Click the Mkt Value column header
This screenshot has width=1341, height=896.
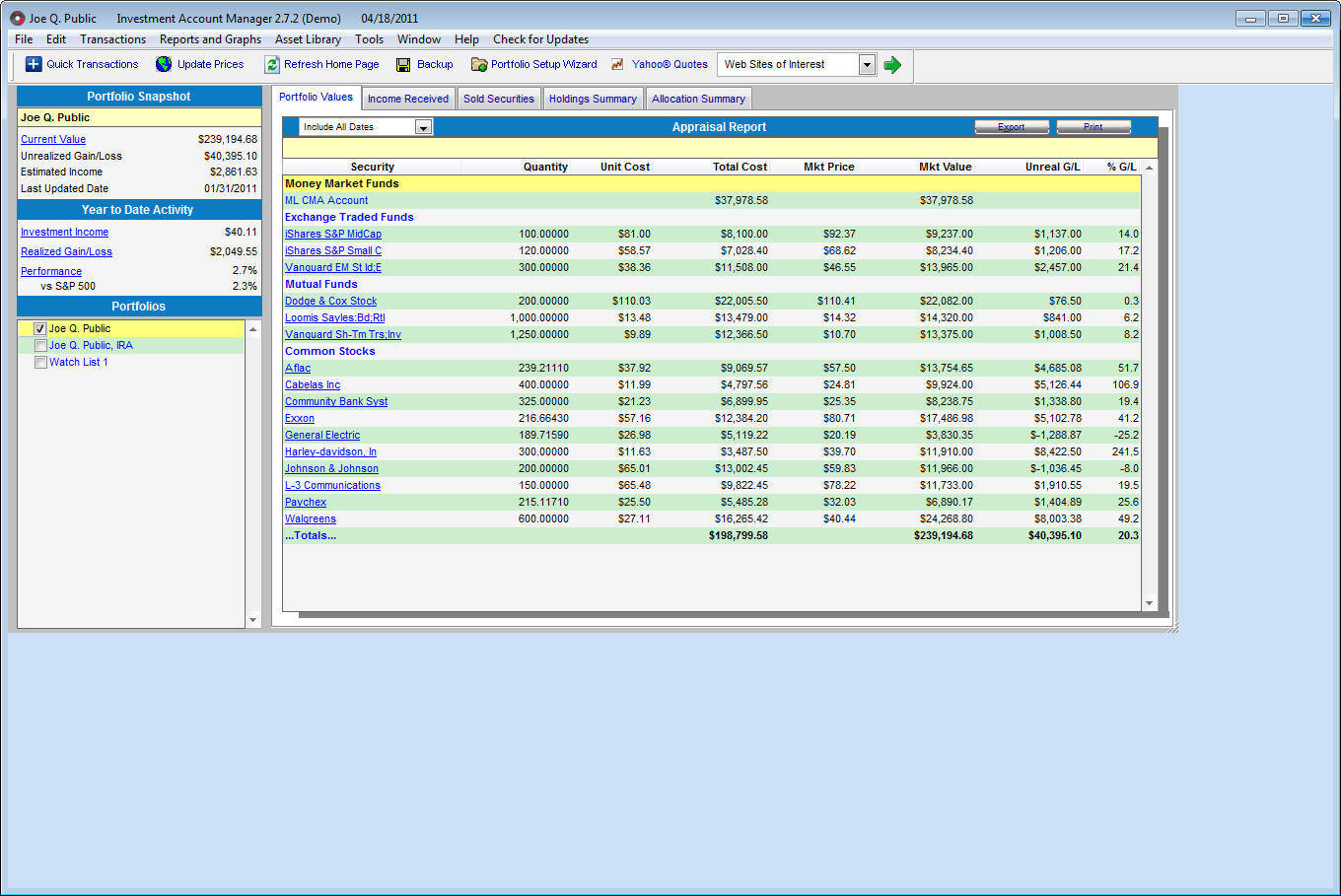[x=945, y=168]
